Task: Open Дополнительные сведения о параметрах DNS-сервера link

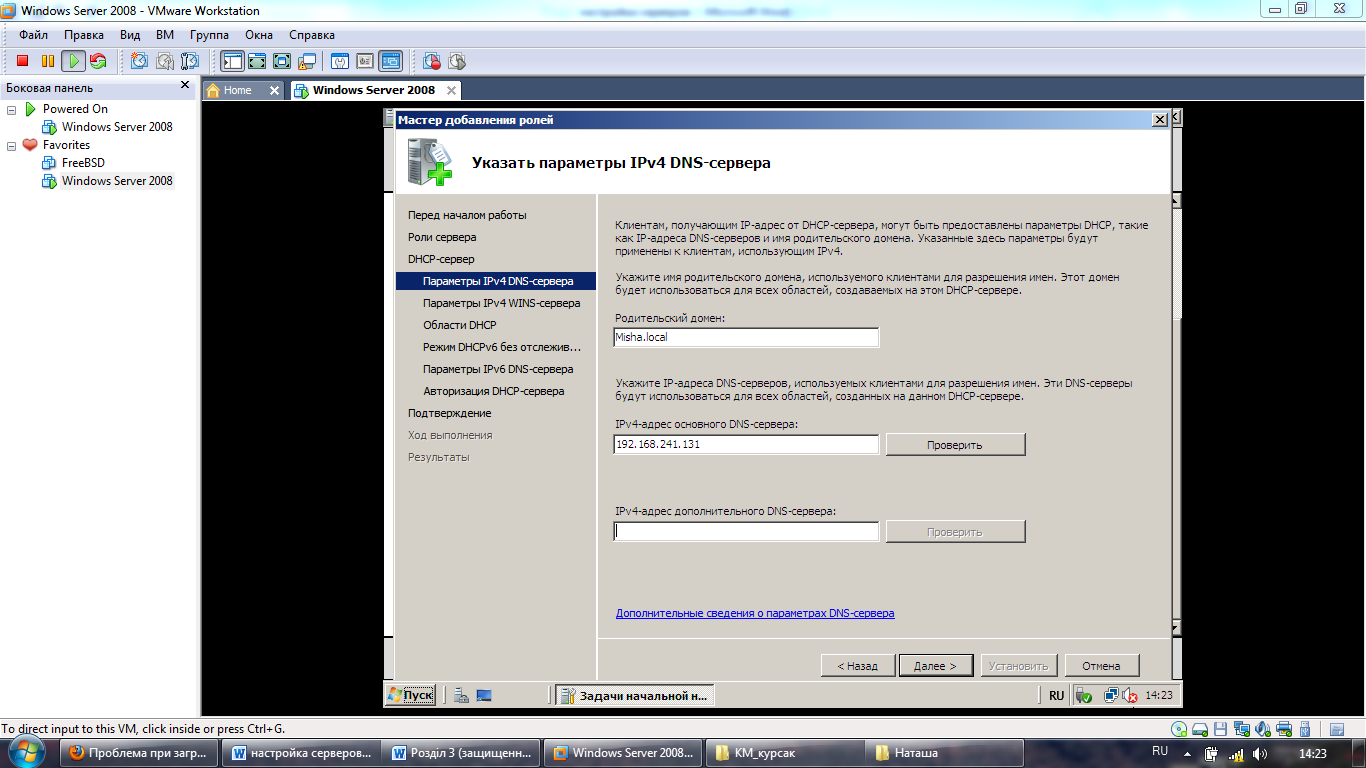Action: point(755,613)
